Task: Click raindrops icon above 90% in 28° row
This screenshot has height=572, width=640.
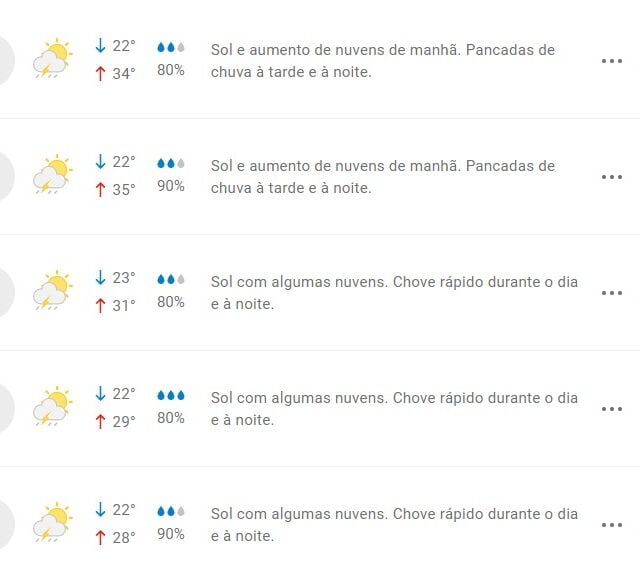Action: (171, 511)
